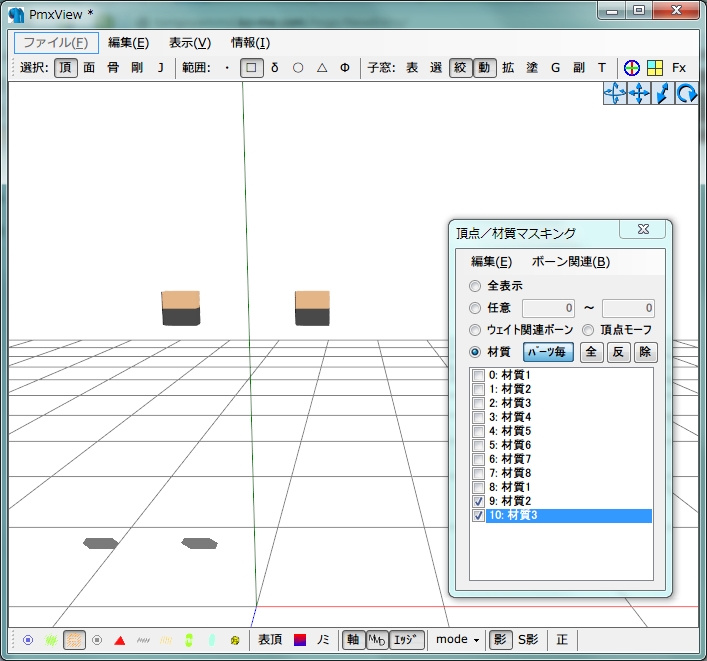Click the camera rotate icon in viewport corner

(687, 94)
